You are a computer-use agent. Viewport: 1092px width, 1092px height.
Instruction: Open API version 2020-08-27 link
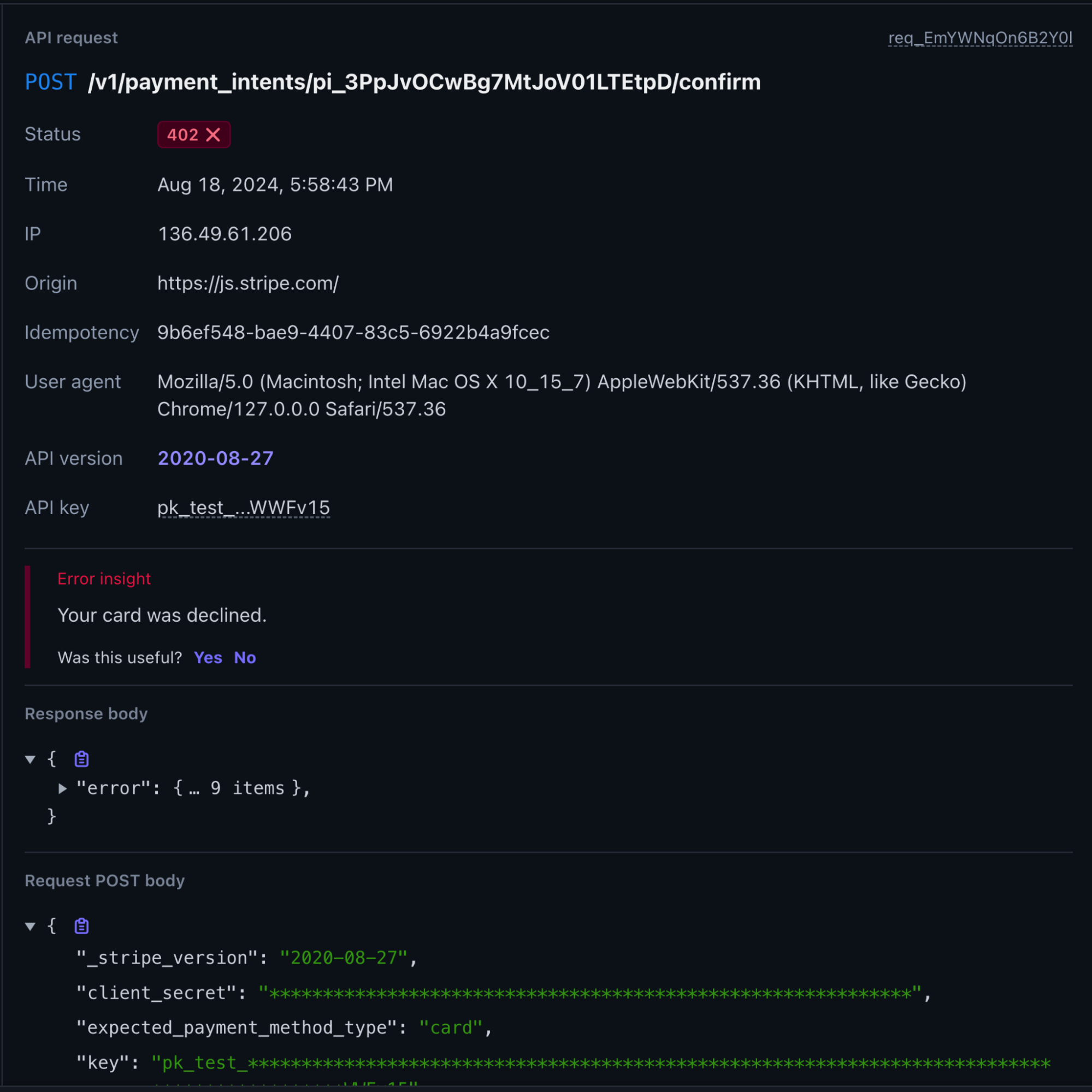[215, 458]
